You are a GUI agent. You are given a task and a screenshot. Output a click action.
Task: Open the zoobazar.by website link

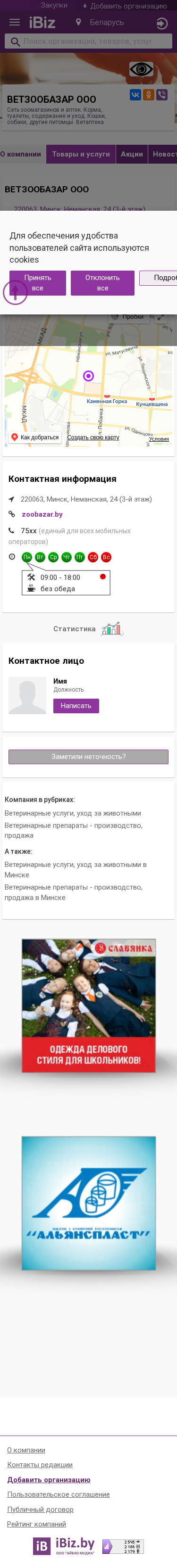pyautogui.click(x=42, y=514)
